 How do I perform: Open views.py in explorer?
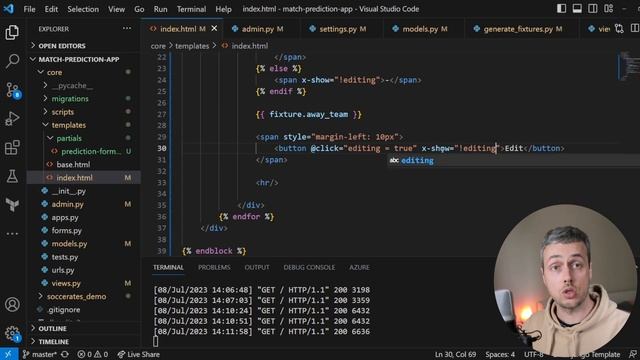point(84,283)
